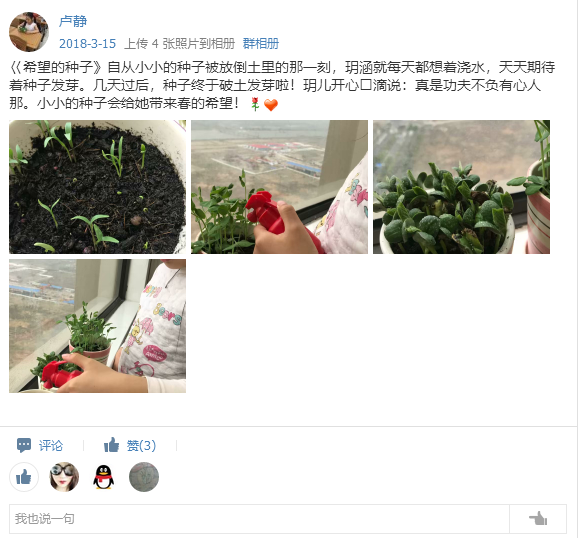This screenshot has height=538, width=578.
Task: Open the 卢静 username link
Action: pos(73,21)
